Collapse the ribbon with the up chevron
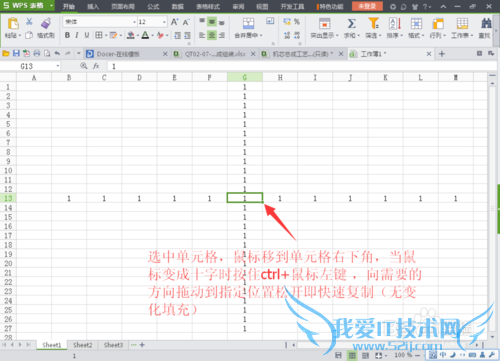This screenshot has width=500, height=361. 443,6
